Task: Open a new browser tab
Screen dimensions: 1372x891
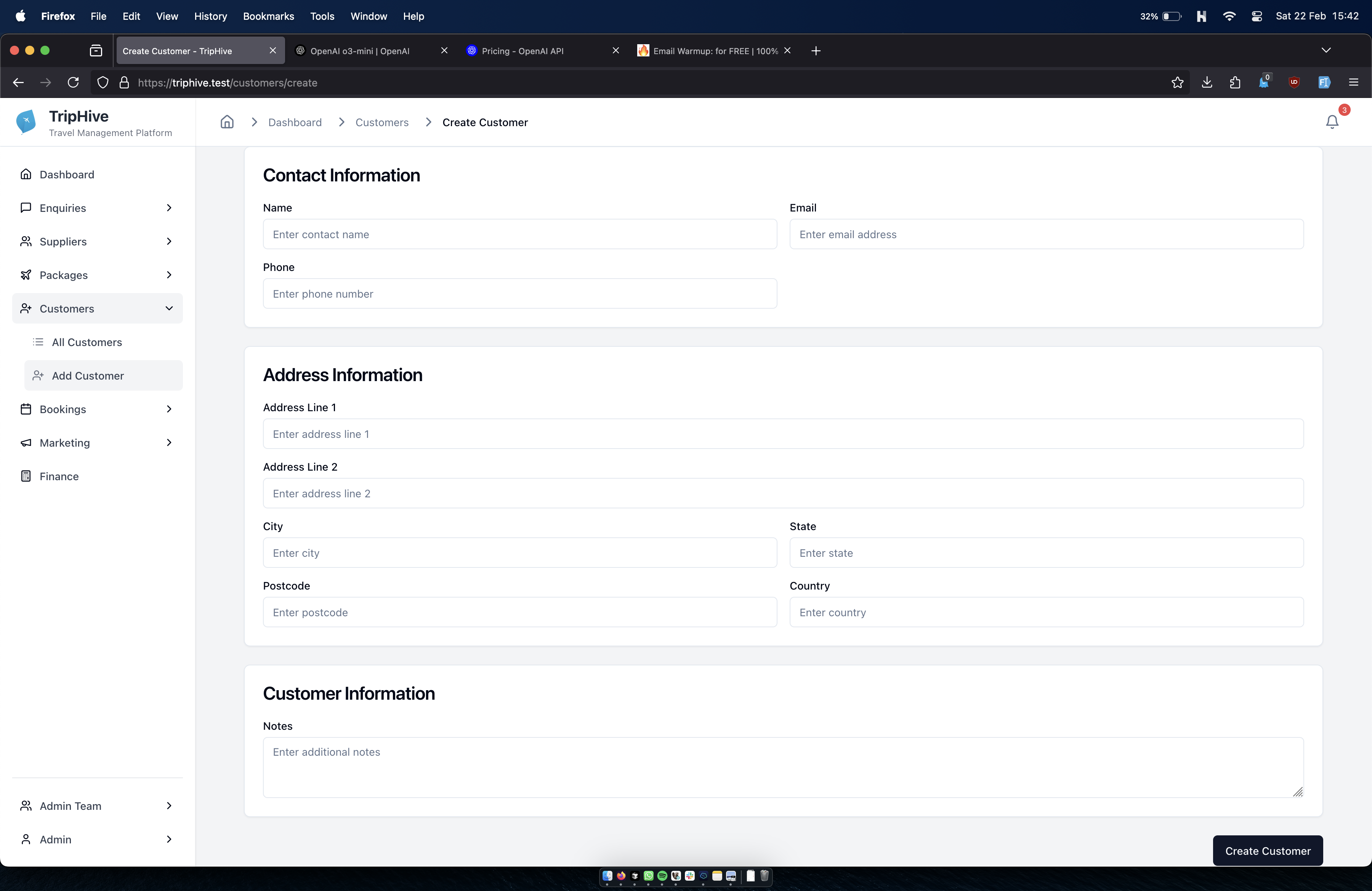Action: coord(816,51)
